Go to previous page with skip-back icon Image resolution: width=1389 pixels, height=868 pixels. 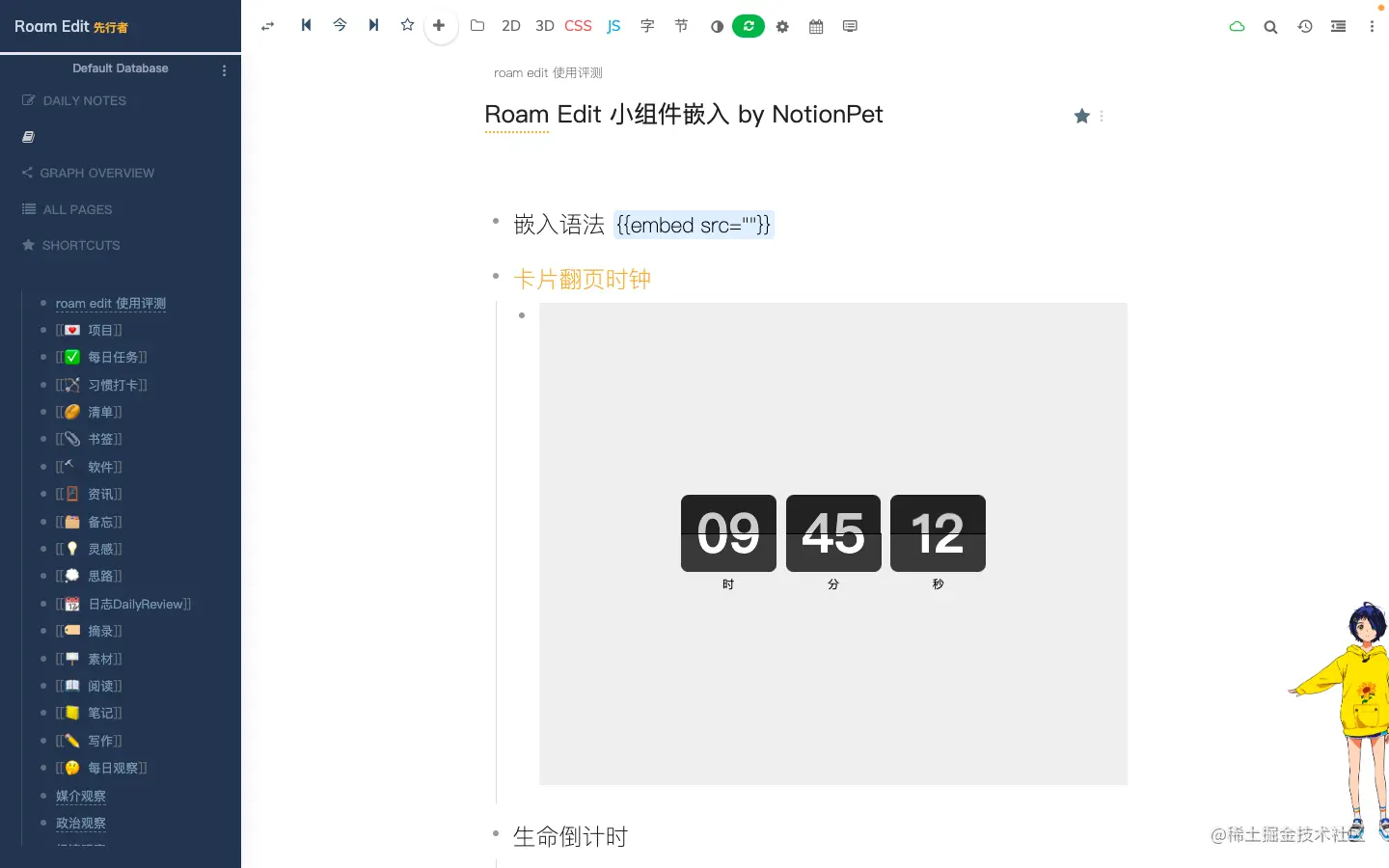306,25
